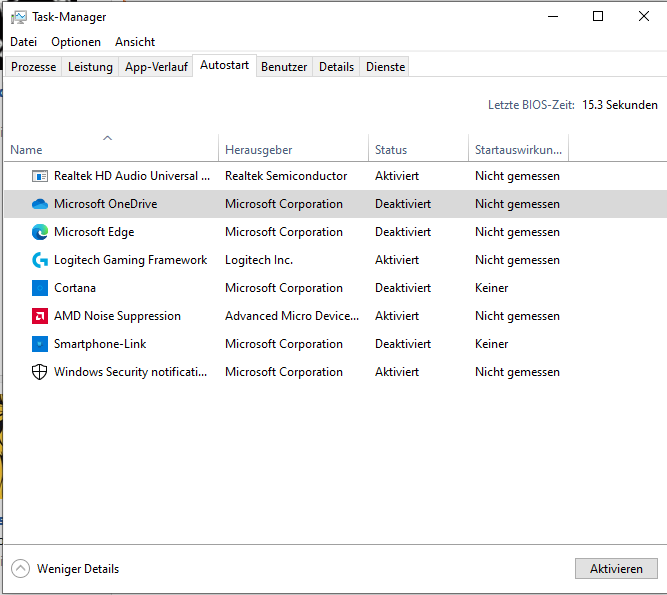The width and height of the screenshot is (667, 595).
Task: Click the Cortana app icon
Action: [40, 288]
